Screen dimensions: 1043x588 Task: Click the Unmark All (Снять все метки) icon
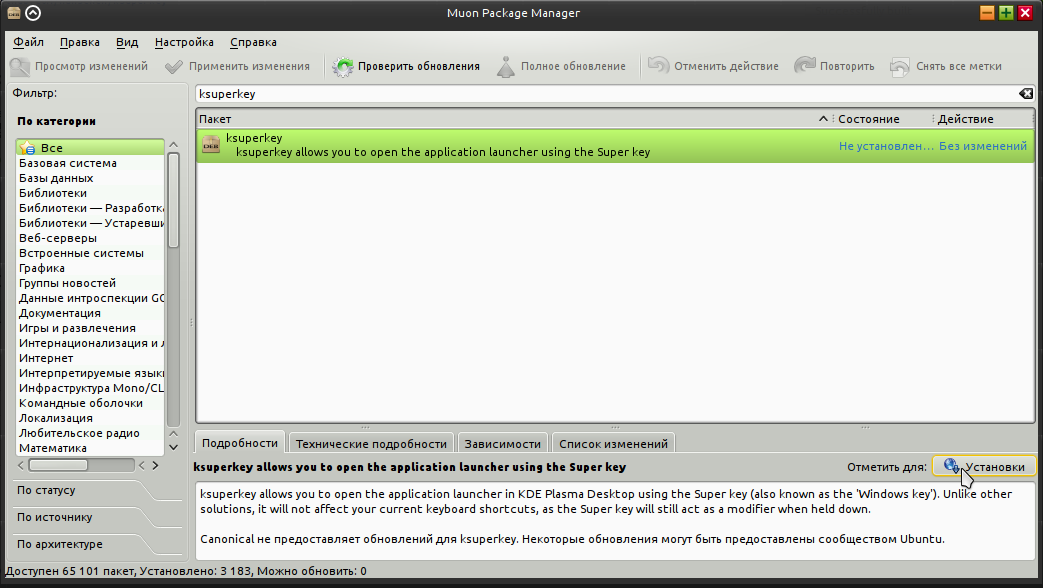pyautogui.click(x=900, y=67)
